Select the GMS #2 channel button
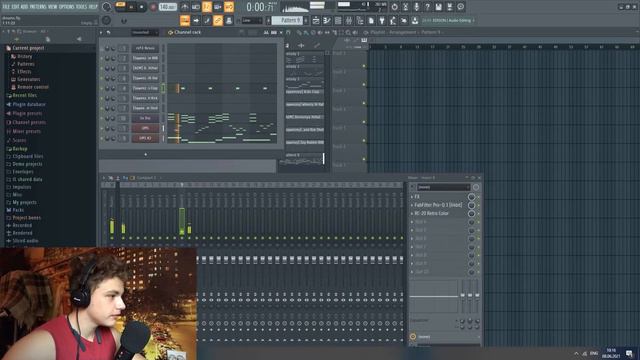Screen dimensions: 640x360 pyautogui.click(x=145, y=138)
